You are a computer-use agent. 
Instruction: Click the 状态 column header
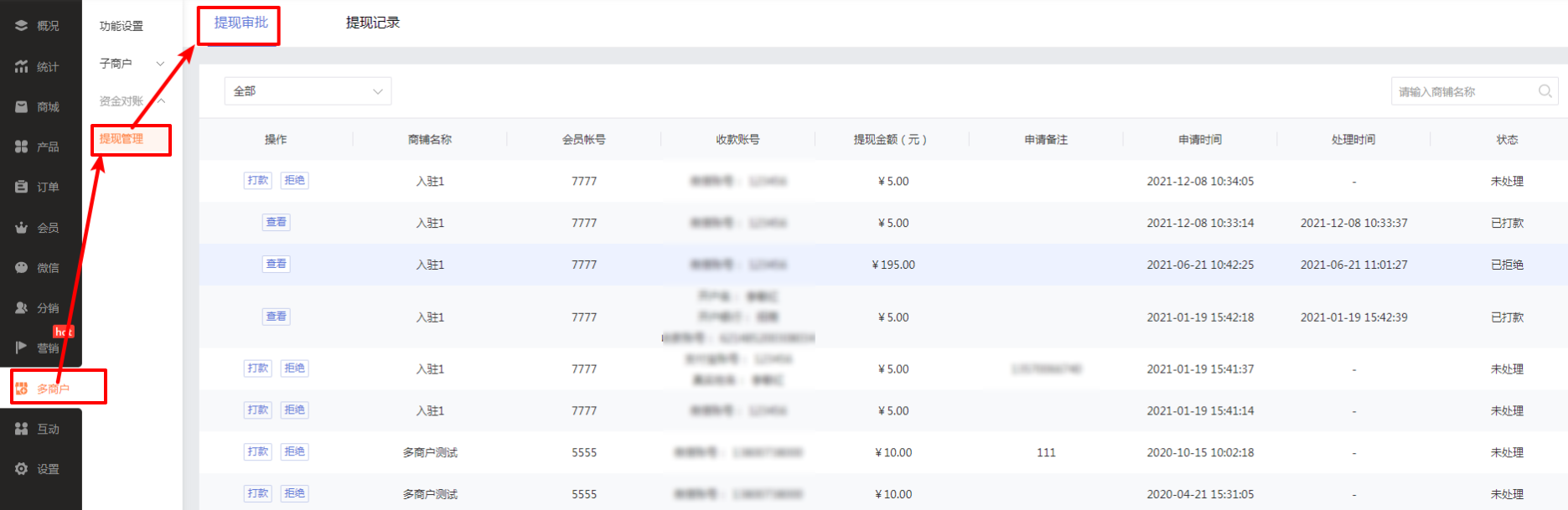pyautogui.click(x=1507, y=140)
